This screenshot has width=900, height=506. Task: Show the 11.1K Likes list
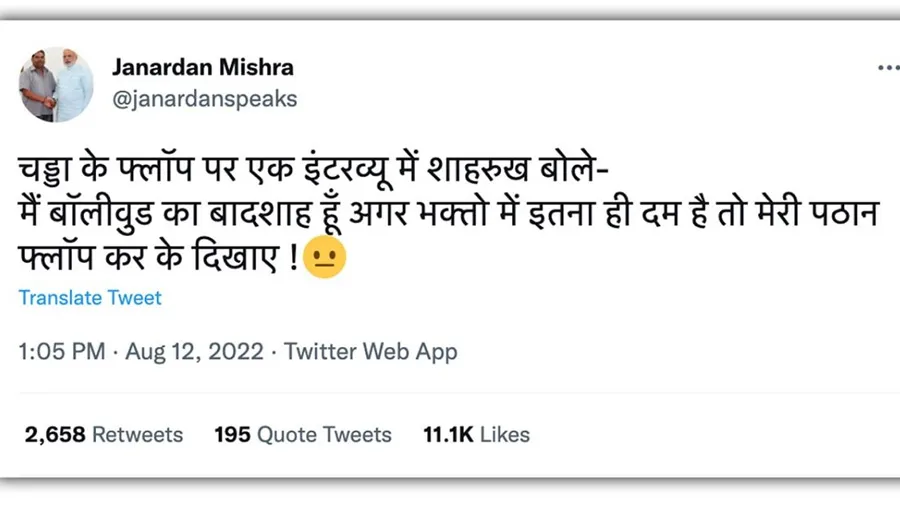coord(476,434)
